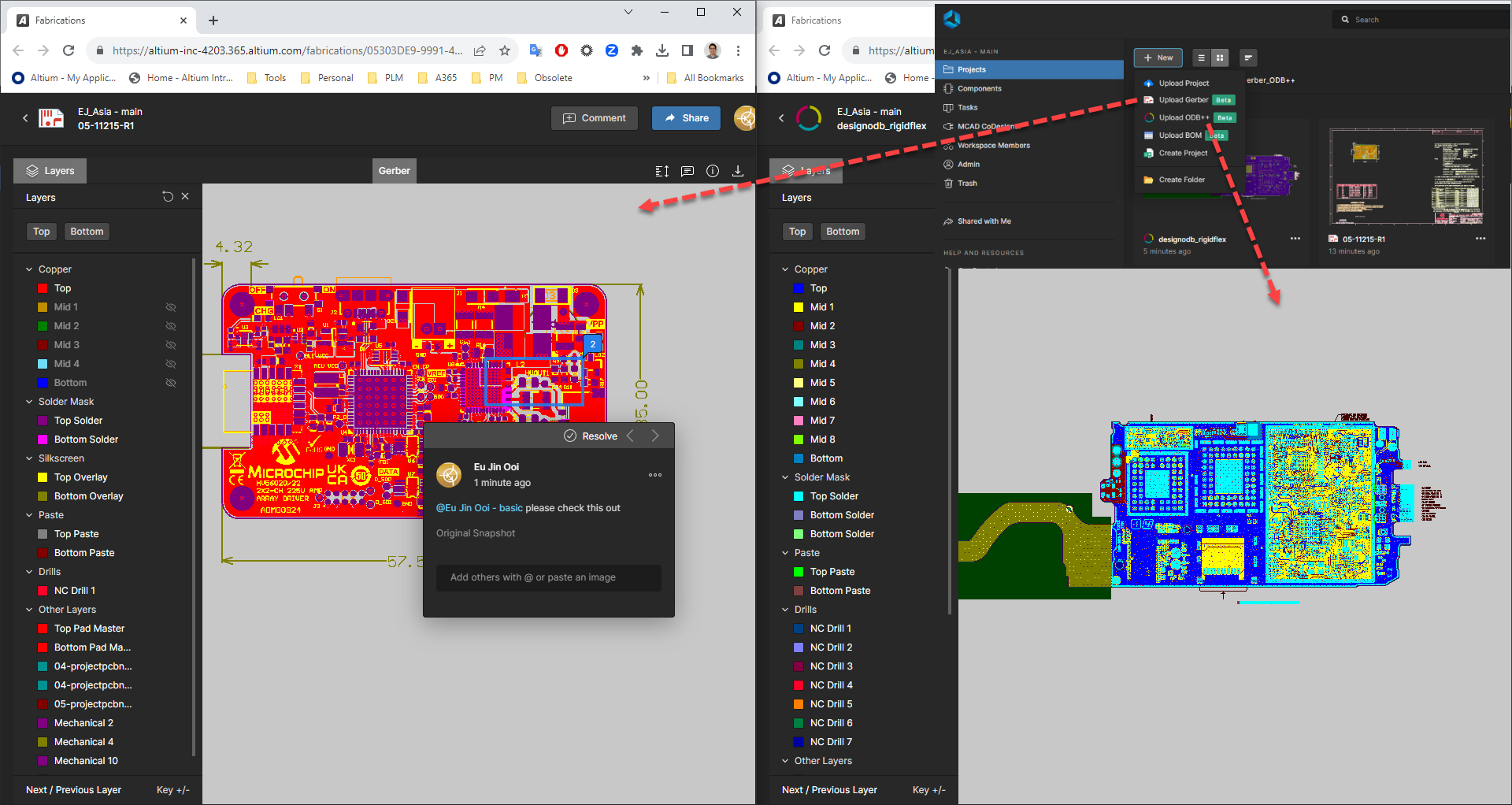Click the red Top copper color swatch

click(43, 288)
